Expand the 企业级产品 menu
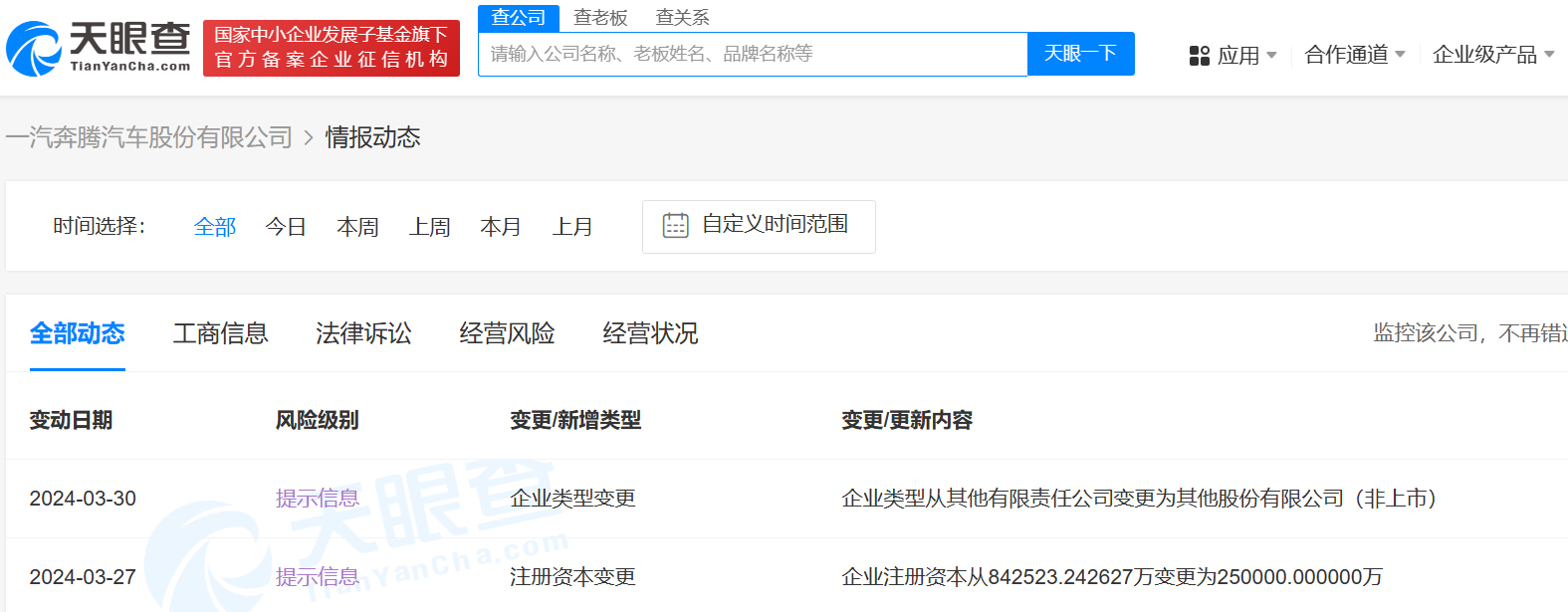 coord(1492,55)
